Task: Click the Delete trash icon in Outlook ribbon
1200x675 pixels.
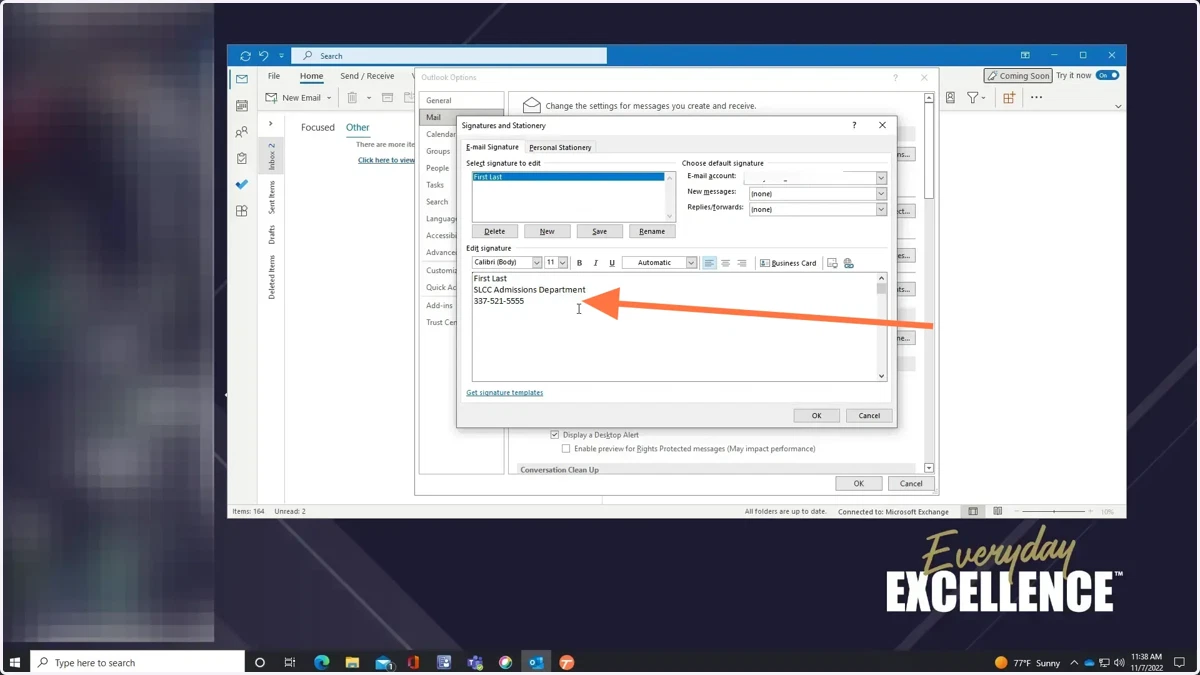Action: pyautogui.click(x=352, y=98)
